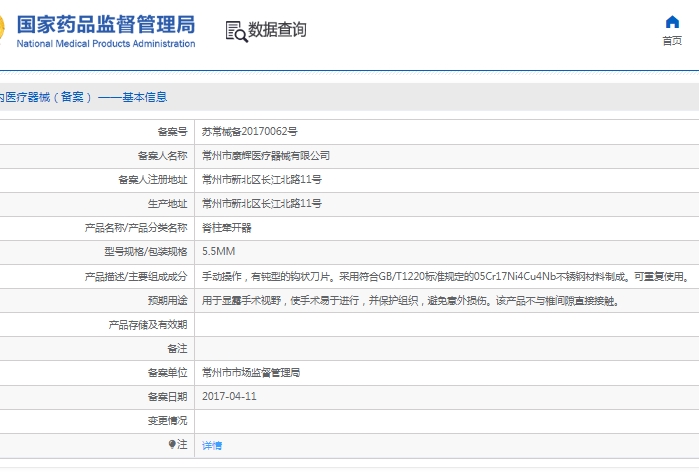Select the 预期用途 intended use text
The width and height of the screenshot is (699, 473).
411,301
